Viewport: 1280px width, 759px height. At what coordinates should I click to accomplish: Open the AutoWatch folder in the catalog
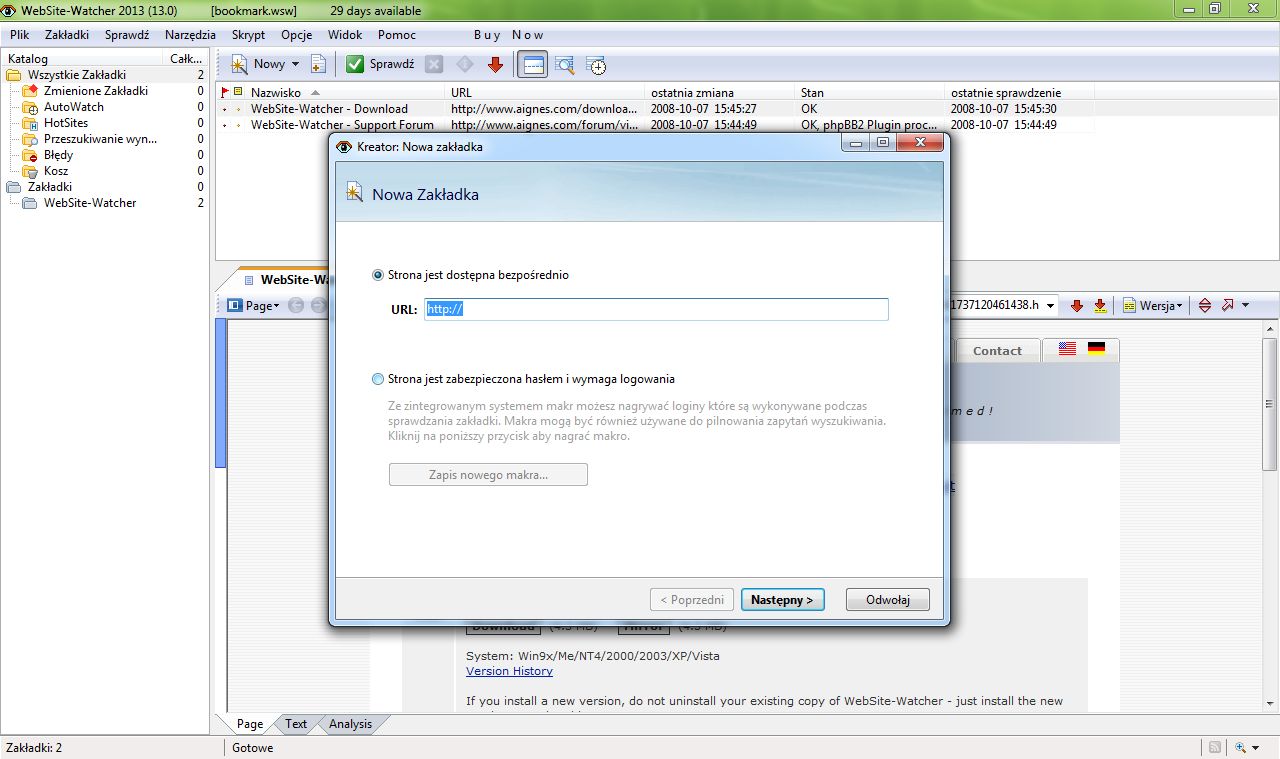tap(73, 107)
